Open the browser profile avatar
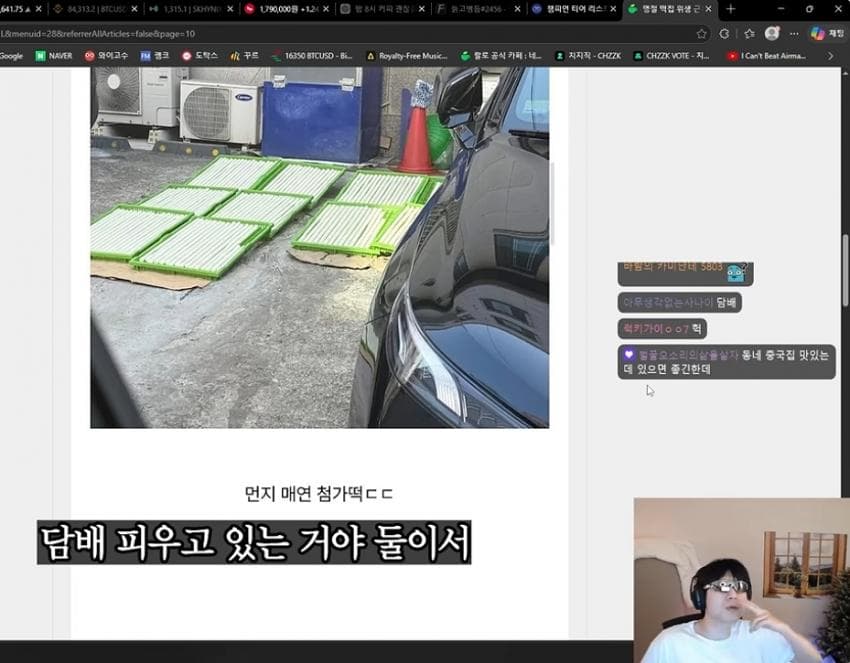 coord(772,34)
